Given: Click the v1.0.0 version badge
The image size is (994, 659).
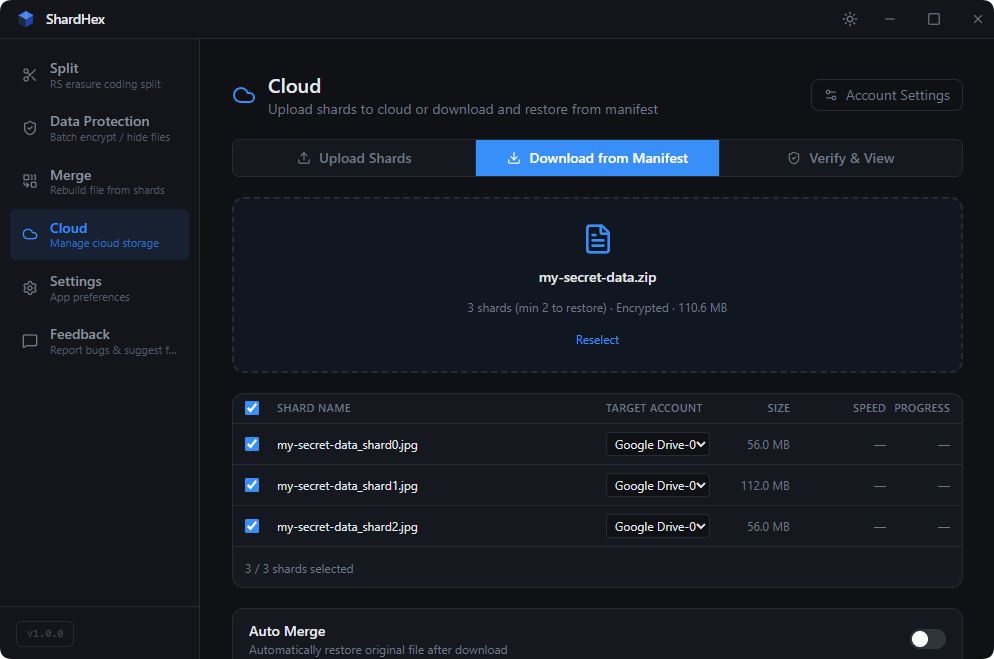Looking at the screenshot, I should pos(45,634).
